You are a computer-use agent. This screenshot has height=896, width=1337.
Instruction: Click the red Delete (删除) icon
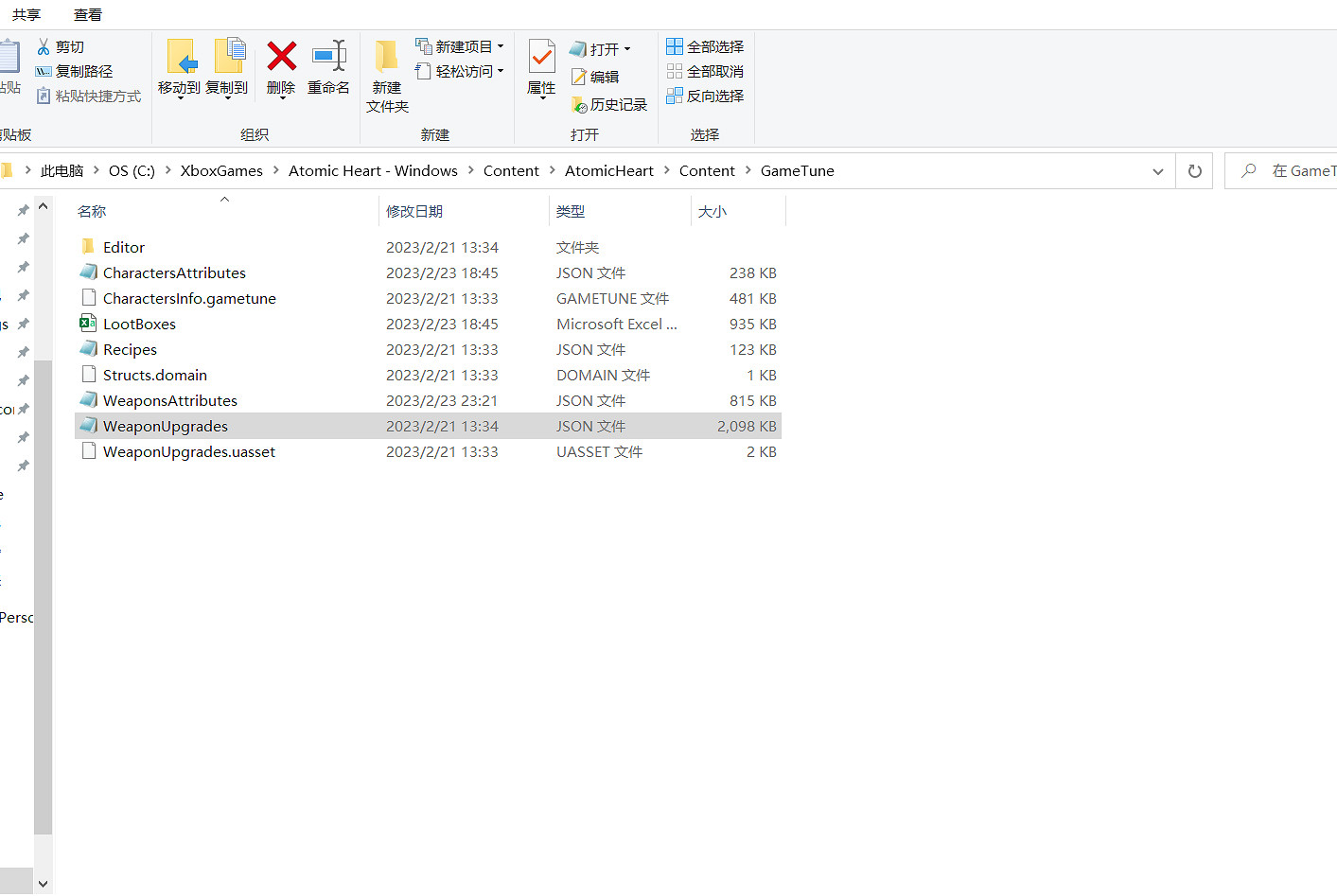coord(281,58)
